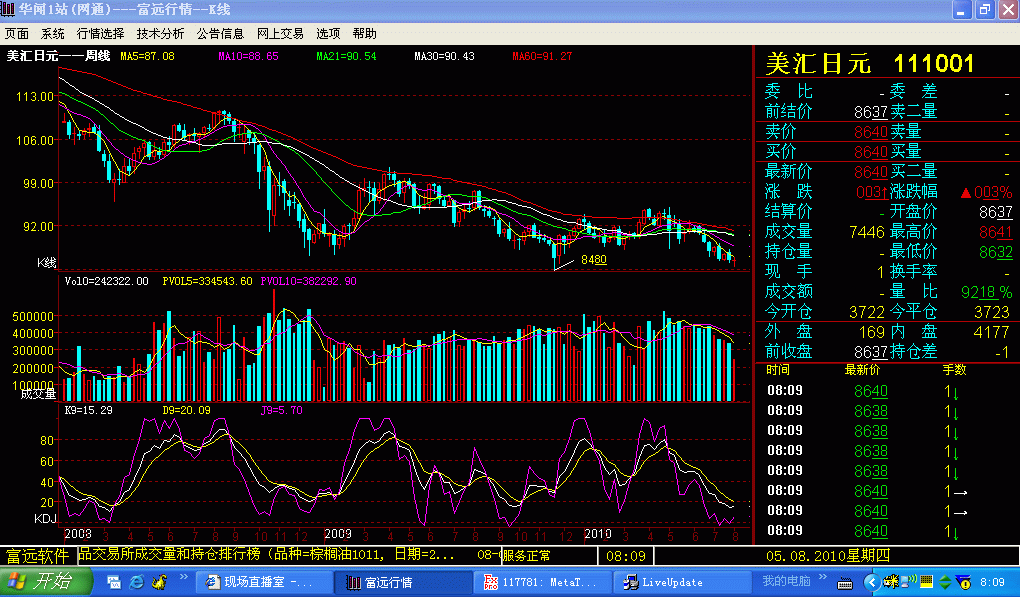This screenshot has height=597, width=1020.
Task: Click the yellow dinosaur quick launch icon
Action: (x=159, y=582)
